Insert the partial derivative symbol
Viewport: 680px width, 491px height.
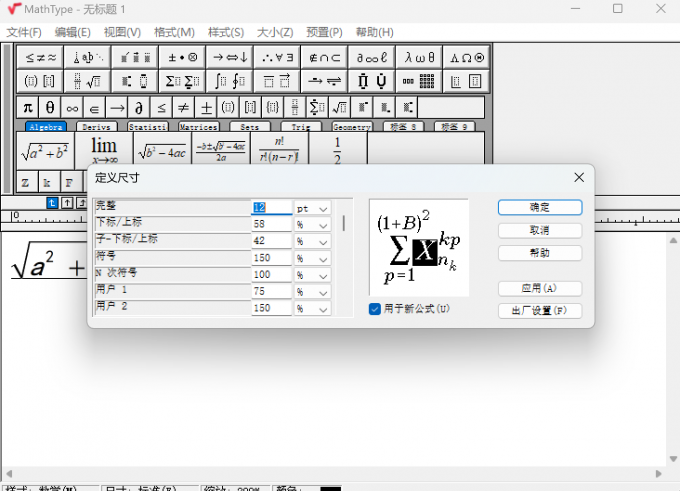(139, 107)
